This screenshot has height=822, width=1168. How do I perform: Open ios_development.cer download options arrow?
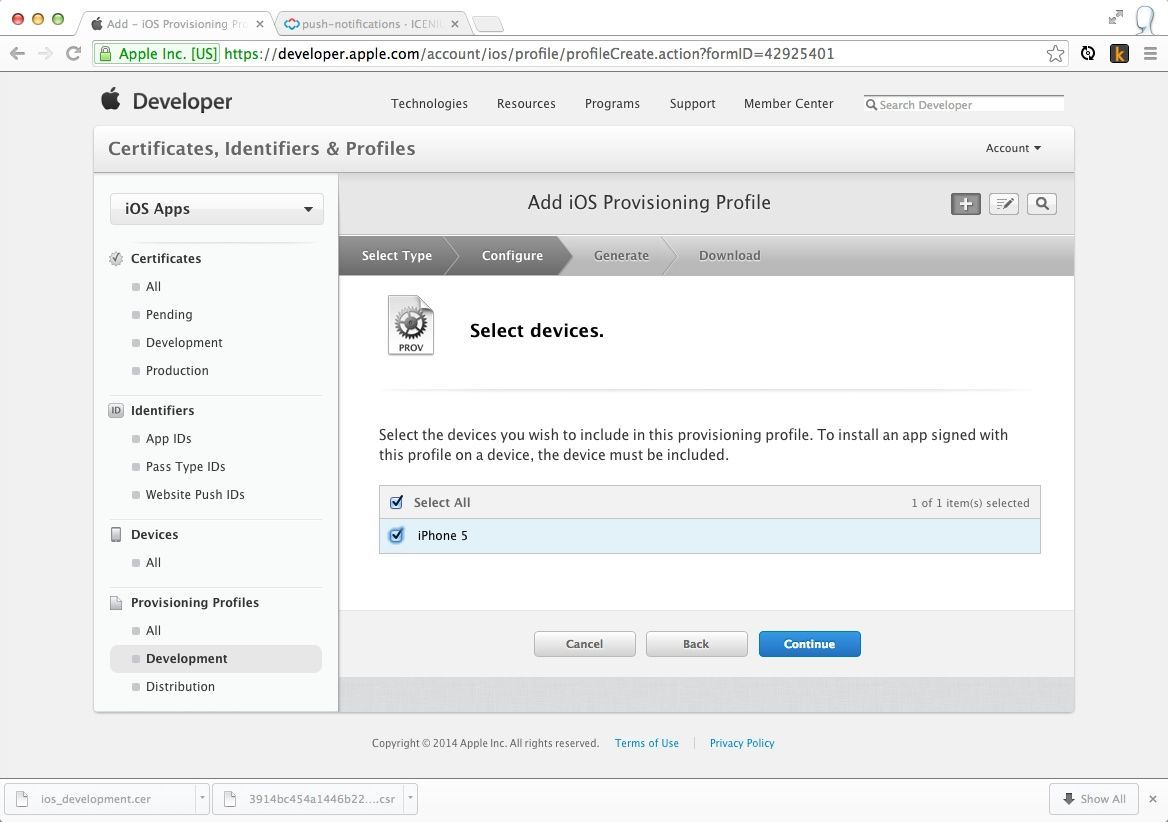point(202,798)
